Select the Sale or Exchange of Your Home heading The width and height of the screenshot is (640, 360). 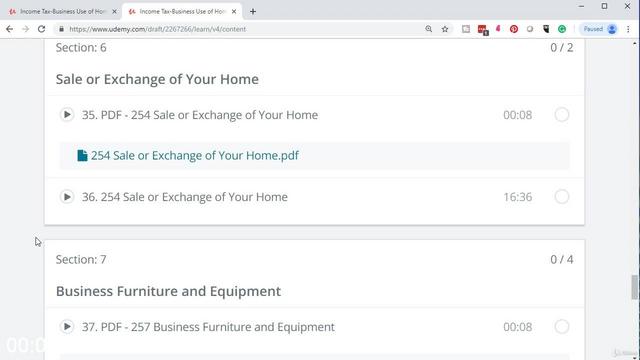tap(157, 79)
